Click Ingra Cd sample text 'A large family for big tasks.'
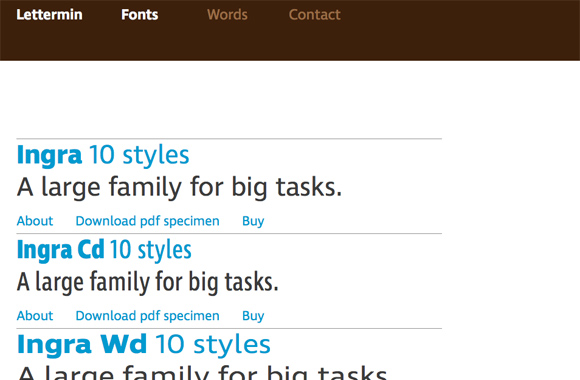Viewport: 580px width, 380px height. tap(147, 282)
